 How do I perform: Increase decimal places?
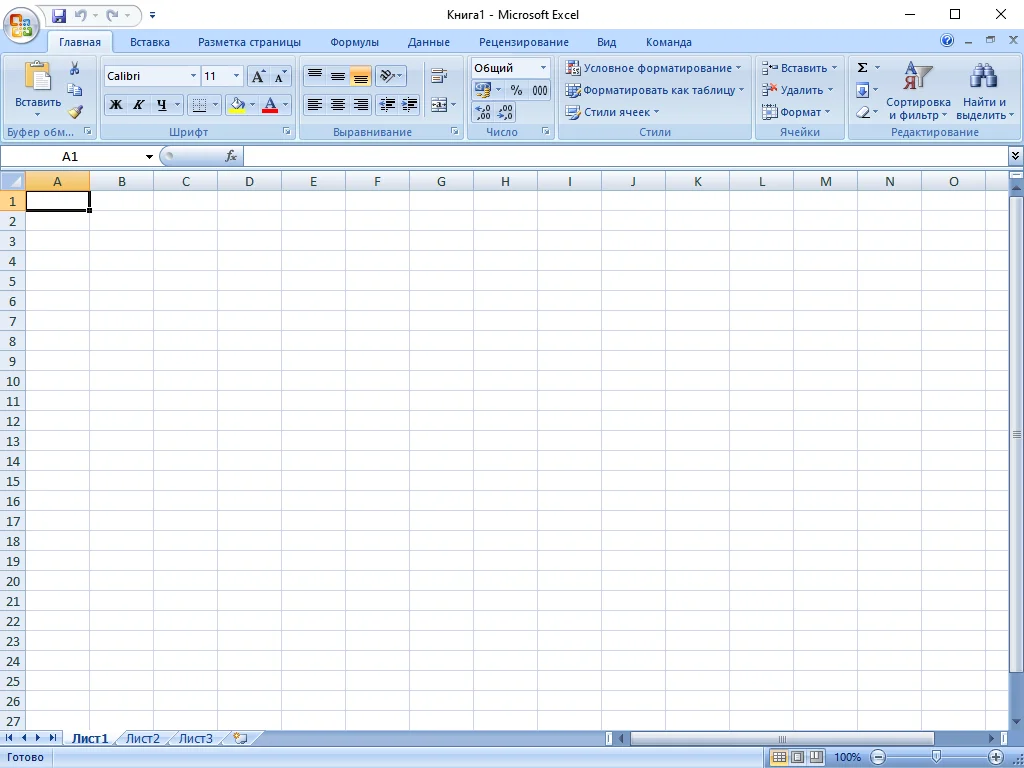482,112
